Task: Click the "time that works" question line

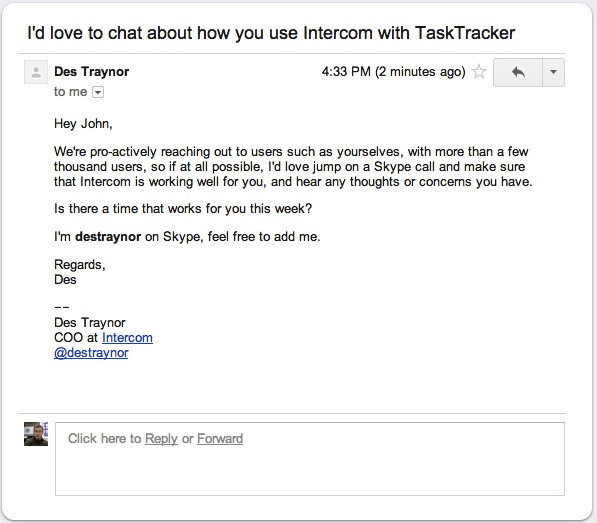Action: [183, 209]
